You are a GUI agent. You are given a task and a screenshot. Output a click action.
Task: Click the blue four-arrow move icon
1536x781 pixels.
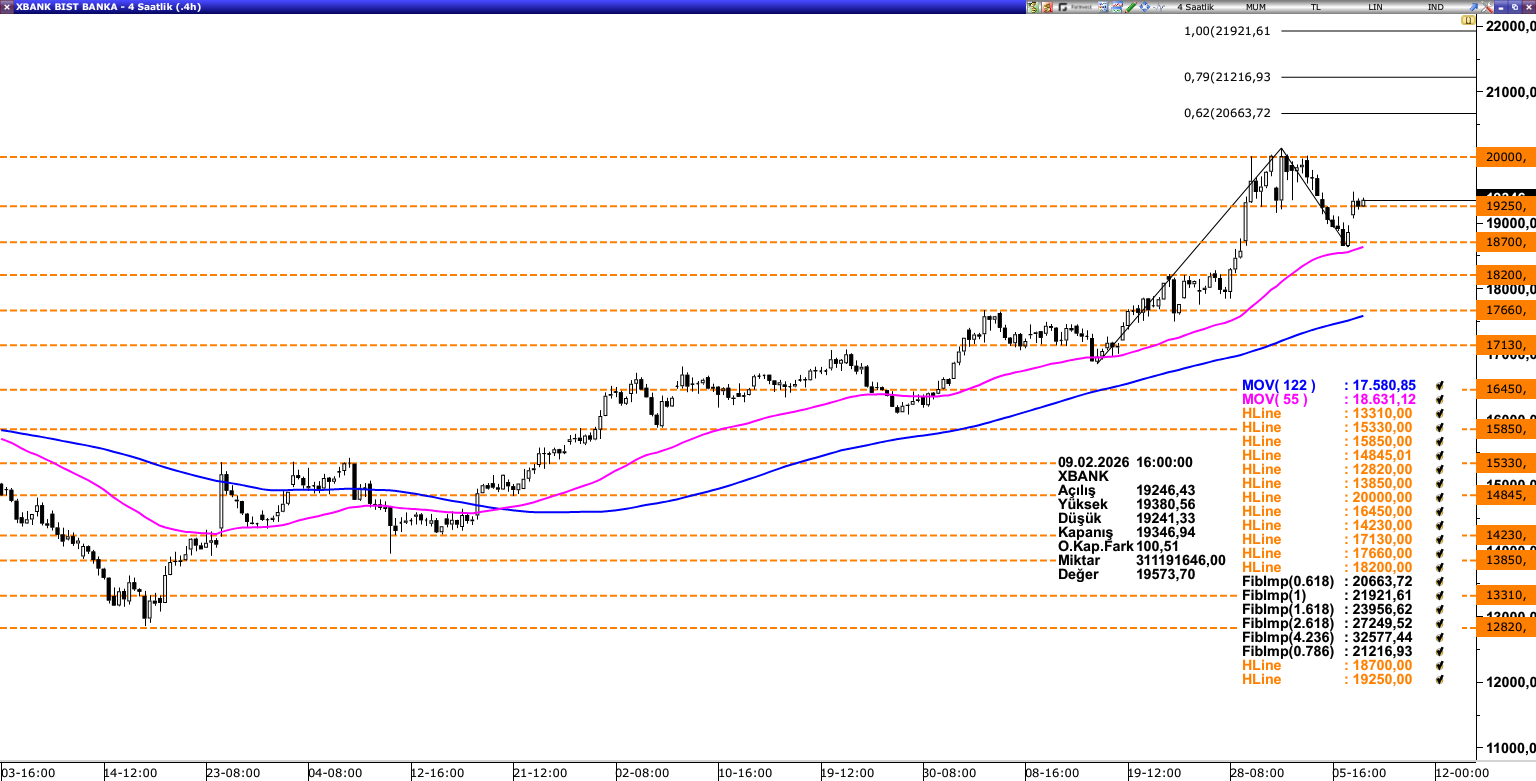[x=1145, y=7]
